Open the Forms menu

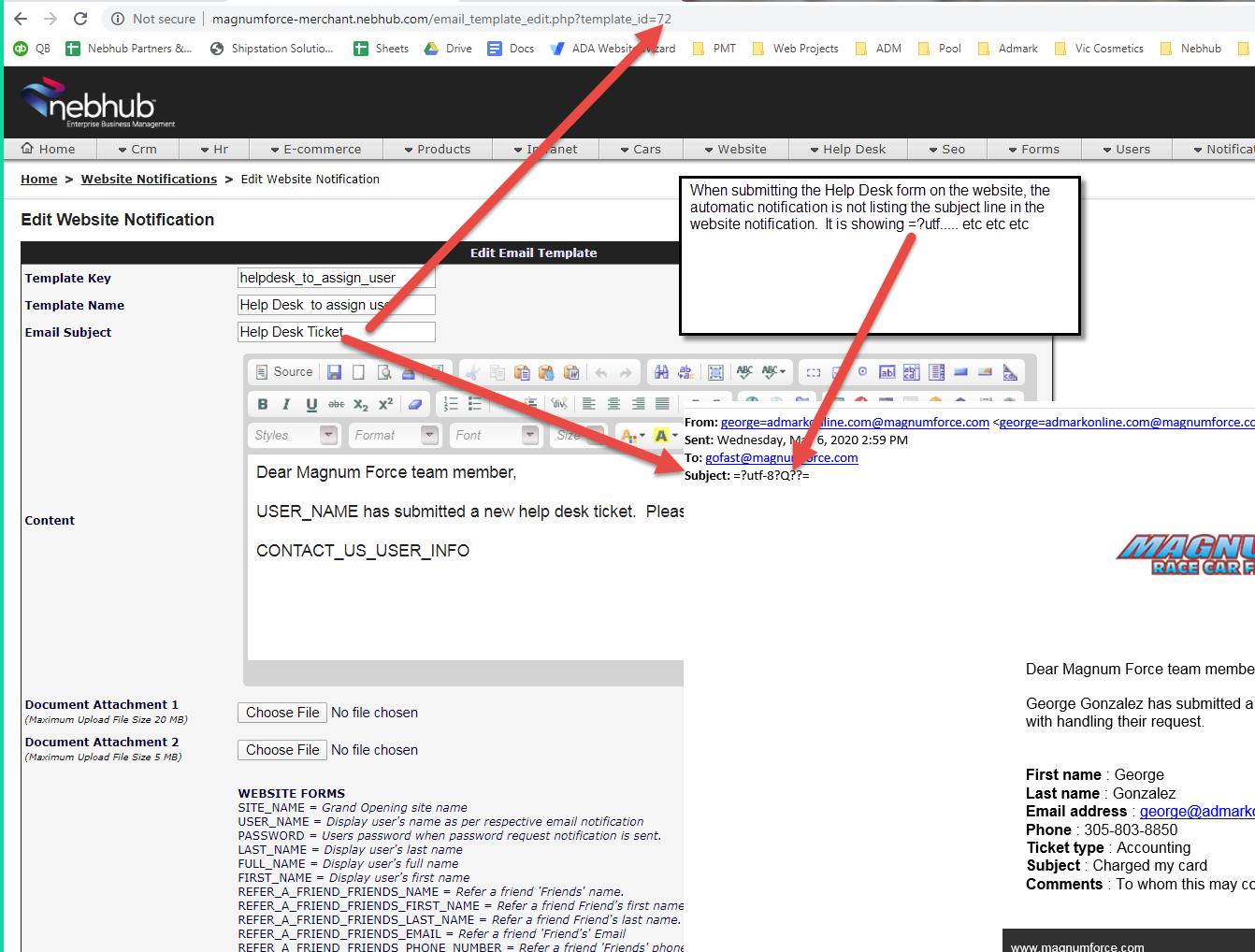coord(1033,149)
